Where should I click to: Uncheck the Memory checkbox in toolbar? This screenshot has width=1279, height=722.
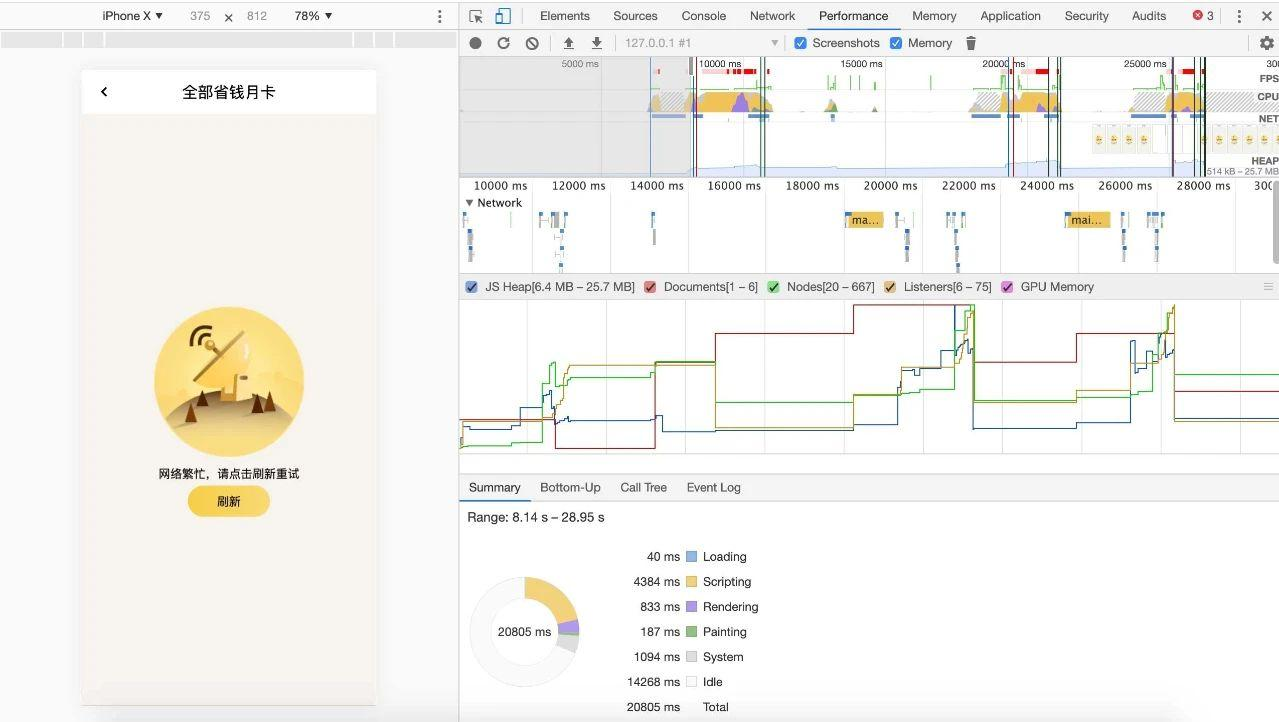[896, 43]
